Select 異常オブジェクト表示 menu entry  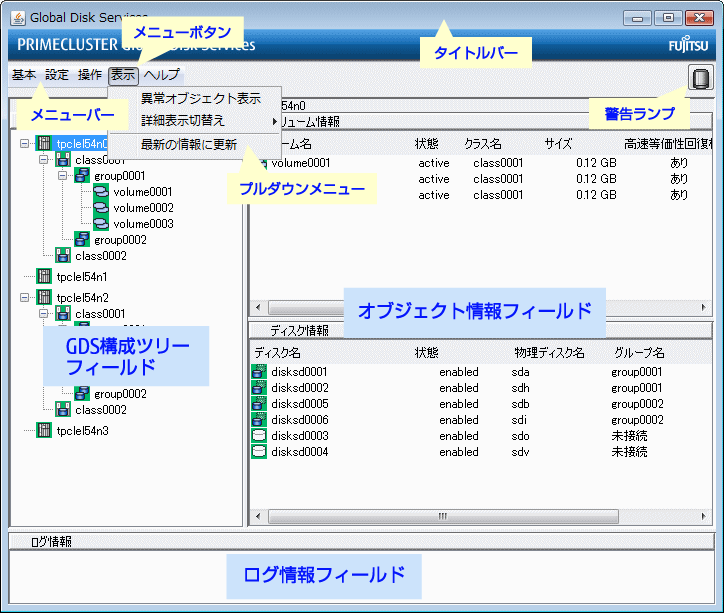[x=200, y=98]
